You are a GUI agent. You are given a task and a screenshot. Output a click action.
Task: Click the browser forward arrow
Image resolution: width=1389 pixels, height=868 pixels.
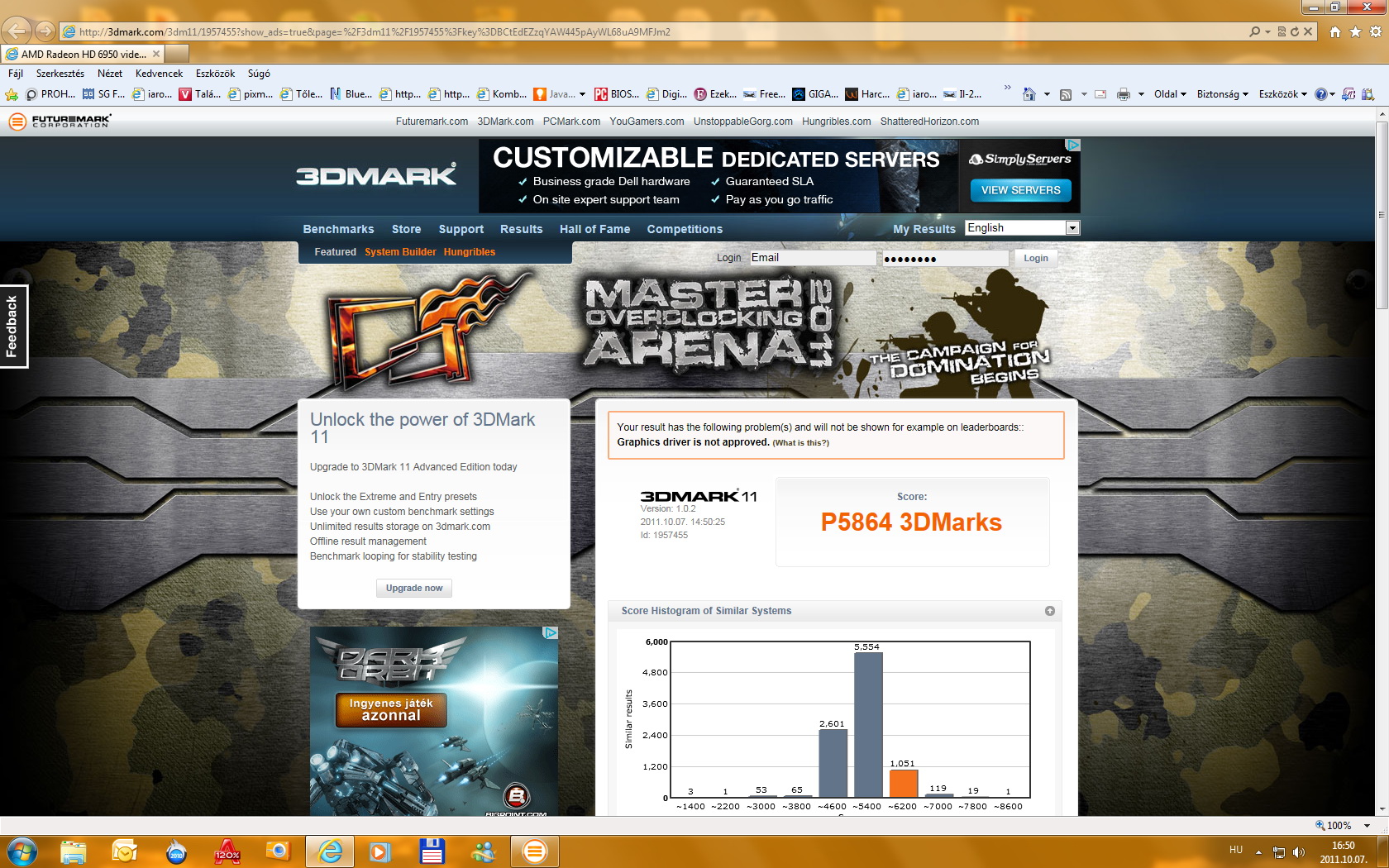45,31
